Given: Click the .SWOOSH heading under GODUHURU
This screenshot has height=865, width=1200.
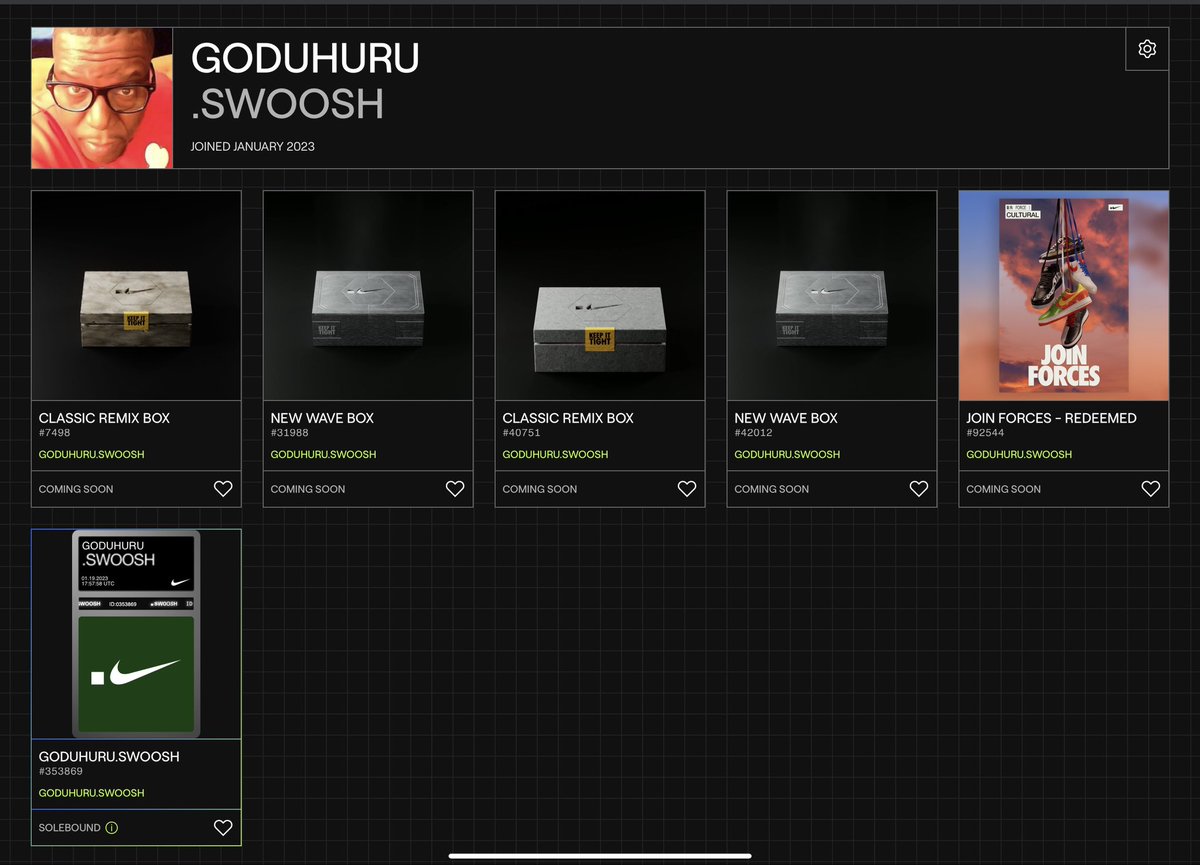Looking at the screenshot, I should (288, 104).
